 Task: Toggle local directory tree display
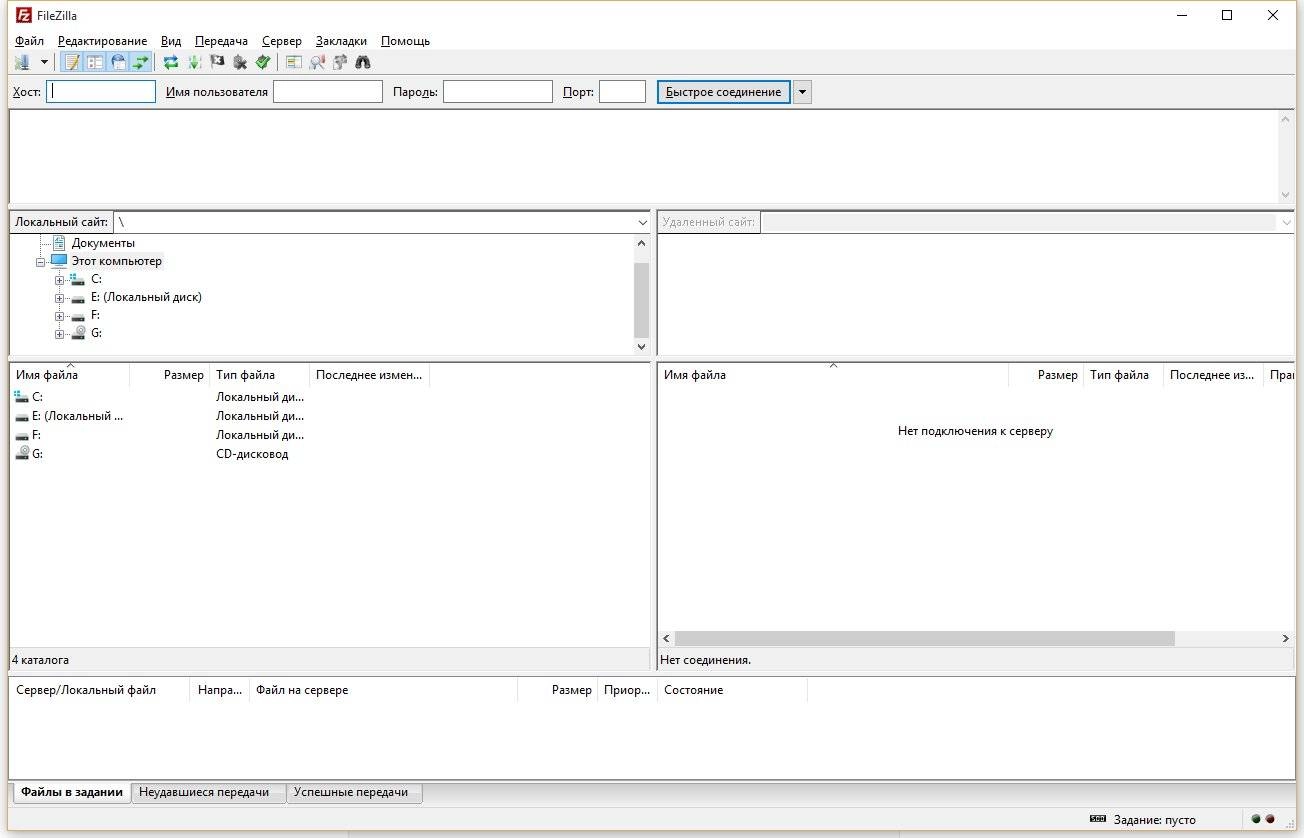[95, 62]
